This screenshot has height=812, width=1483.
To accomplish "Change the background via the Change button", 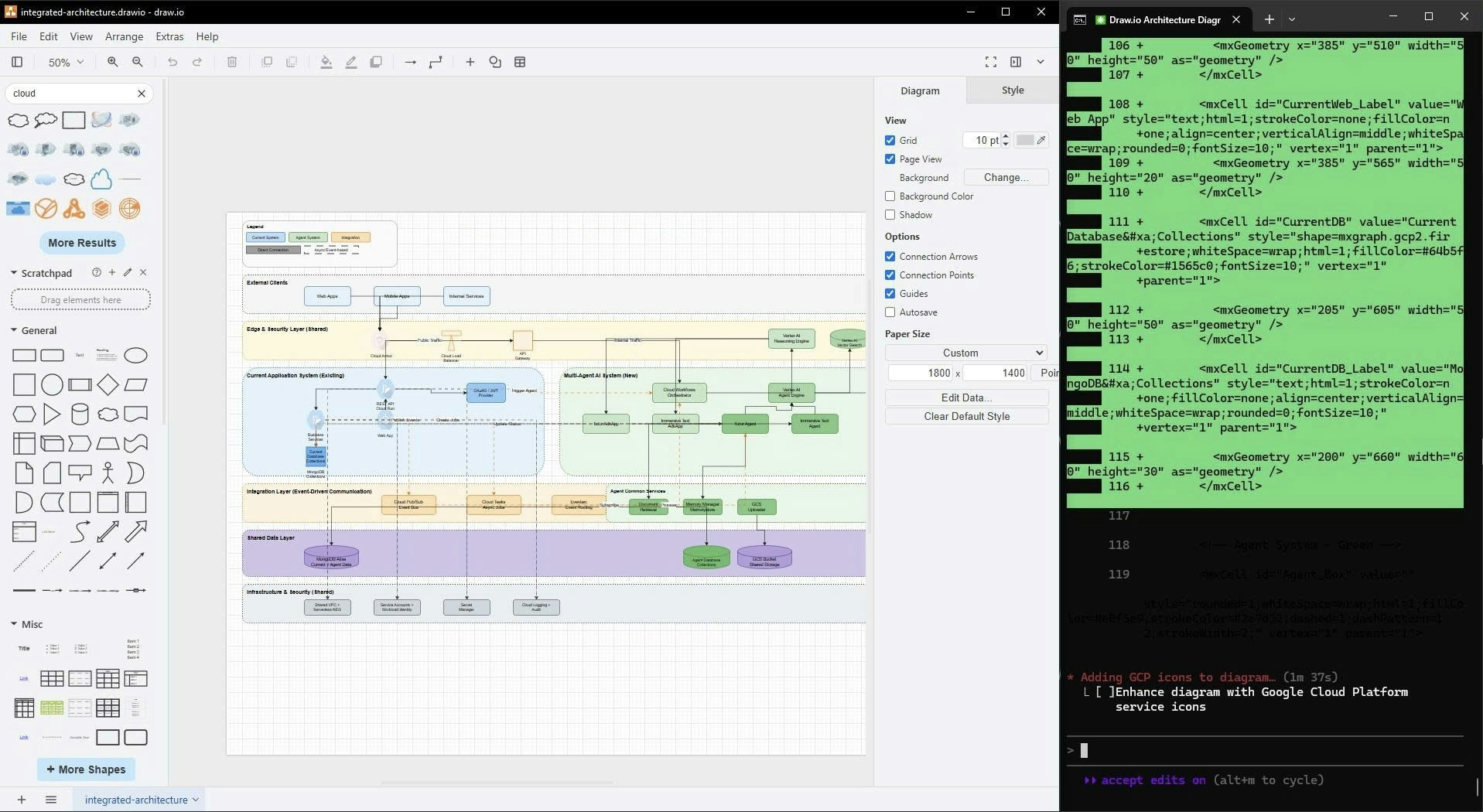I will 1006,177.
